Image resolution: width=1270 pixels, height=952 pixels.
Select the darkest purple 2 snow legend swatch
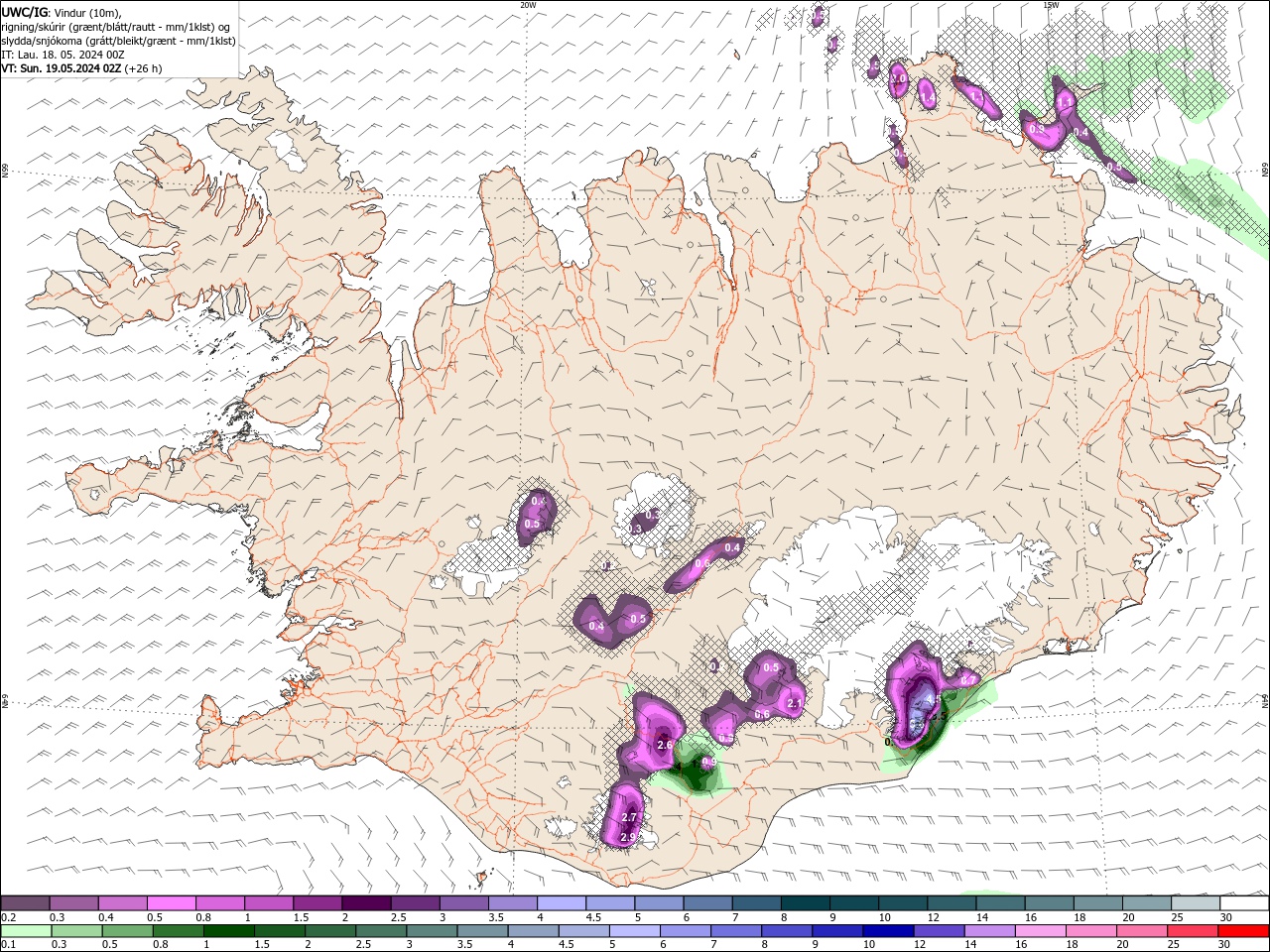pos(366,902)
